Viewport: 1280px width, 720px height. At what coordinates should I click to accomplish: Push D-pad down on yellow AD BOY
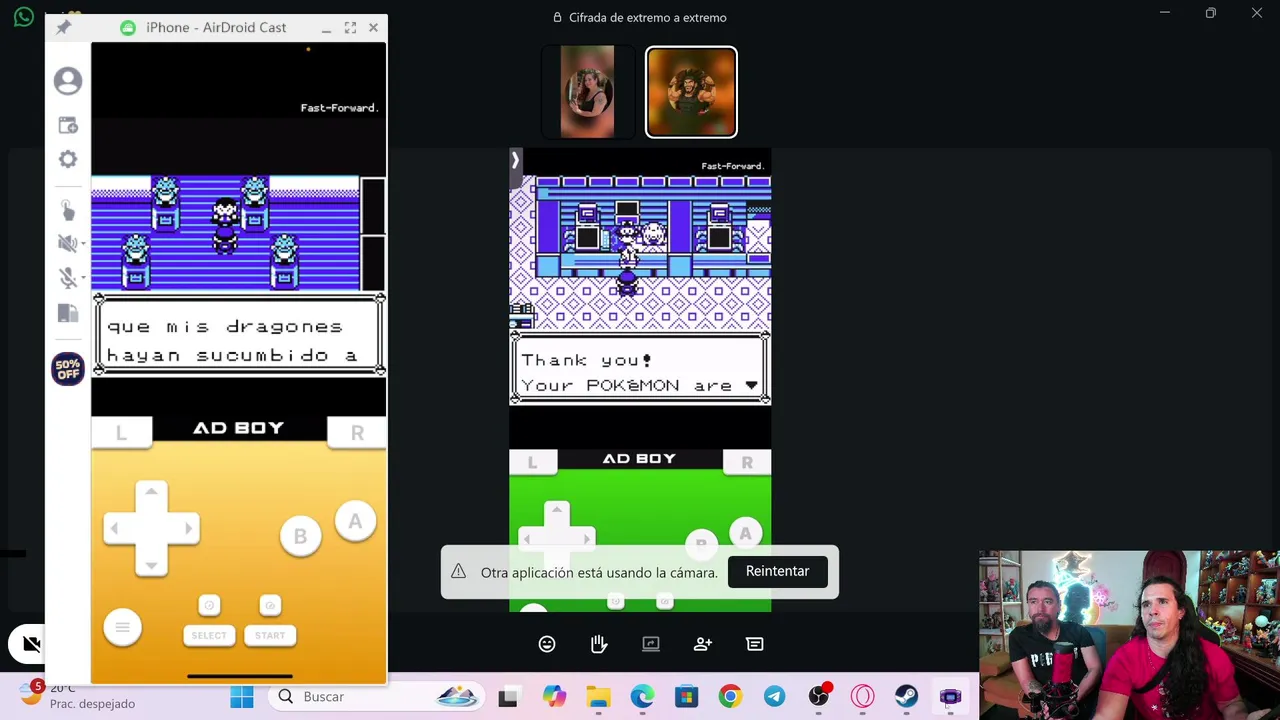point(151,564)
